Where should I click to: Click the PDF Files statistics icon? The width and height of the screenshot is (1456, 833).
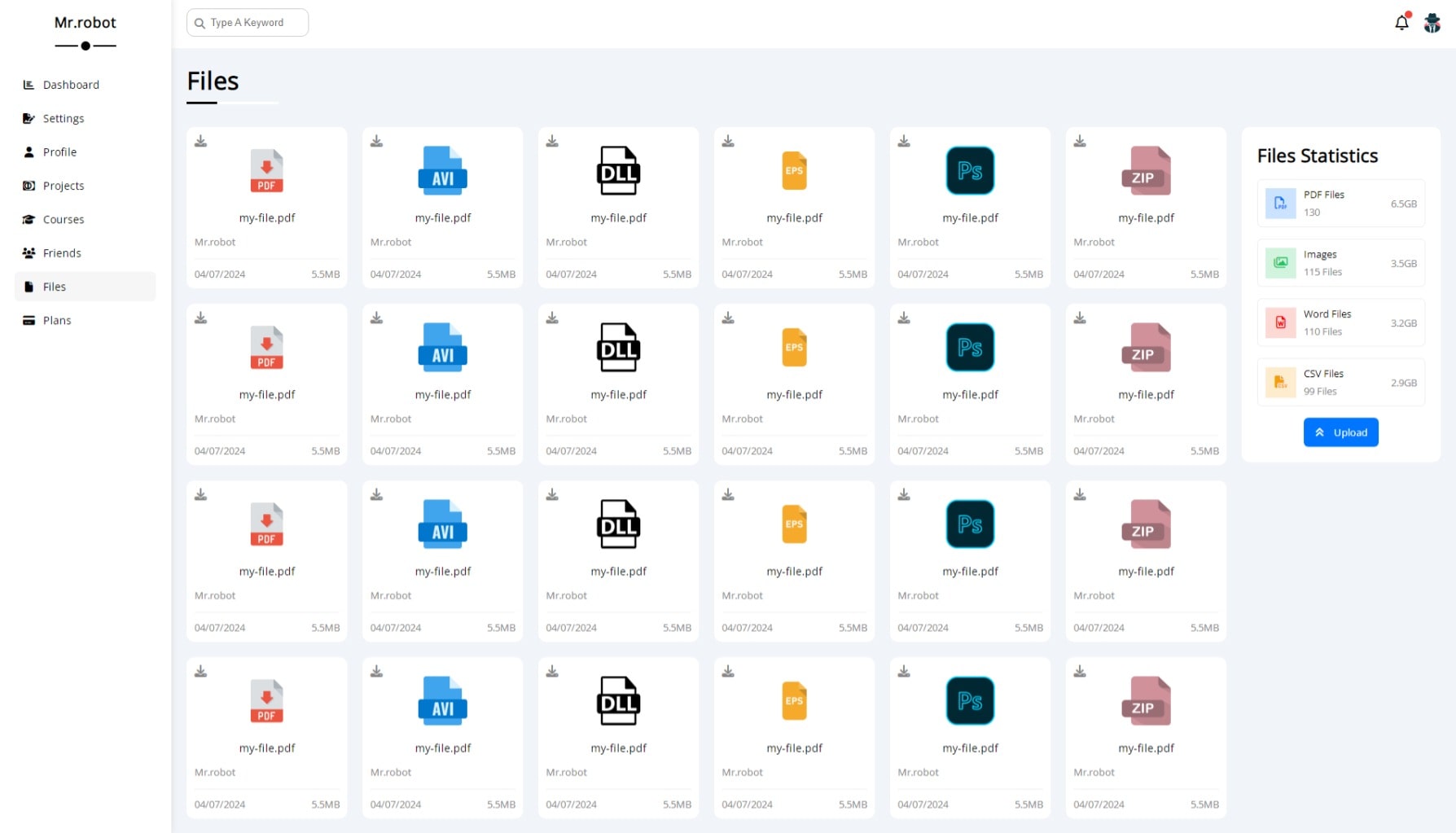(1280, 204)
